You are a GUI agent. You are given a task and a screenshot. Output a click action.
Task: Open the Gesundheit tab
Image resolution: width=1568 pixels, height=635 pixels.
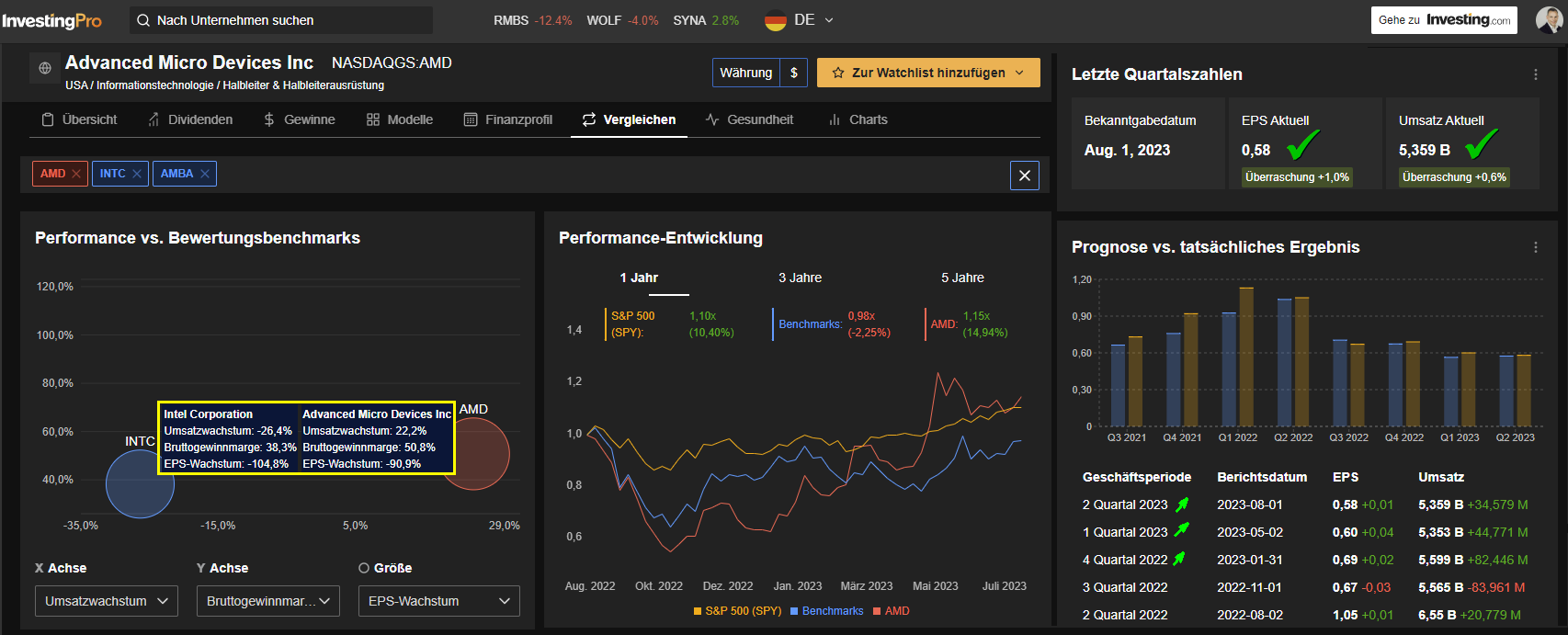749,119
